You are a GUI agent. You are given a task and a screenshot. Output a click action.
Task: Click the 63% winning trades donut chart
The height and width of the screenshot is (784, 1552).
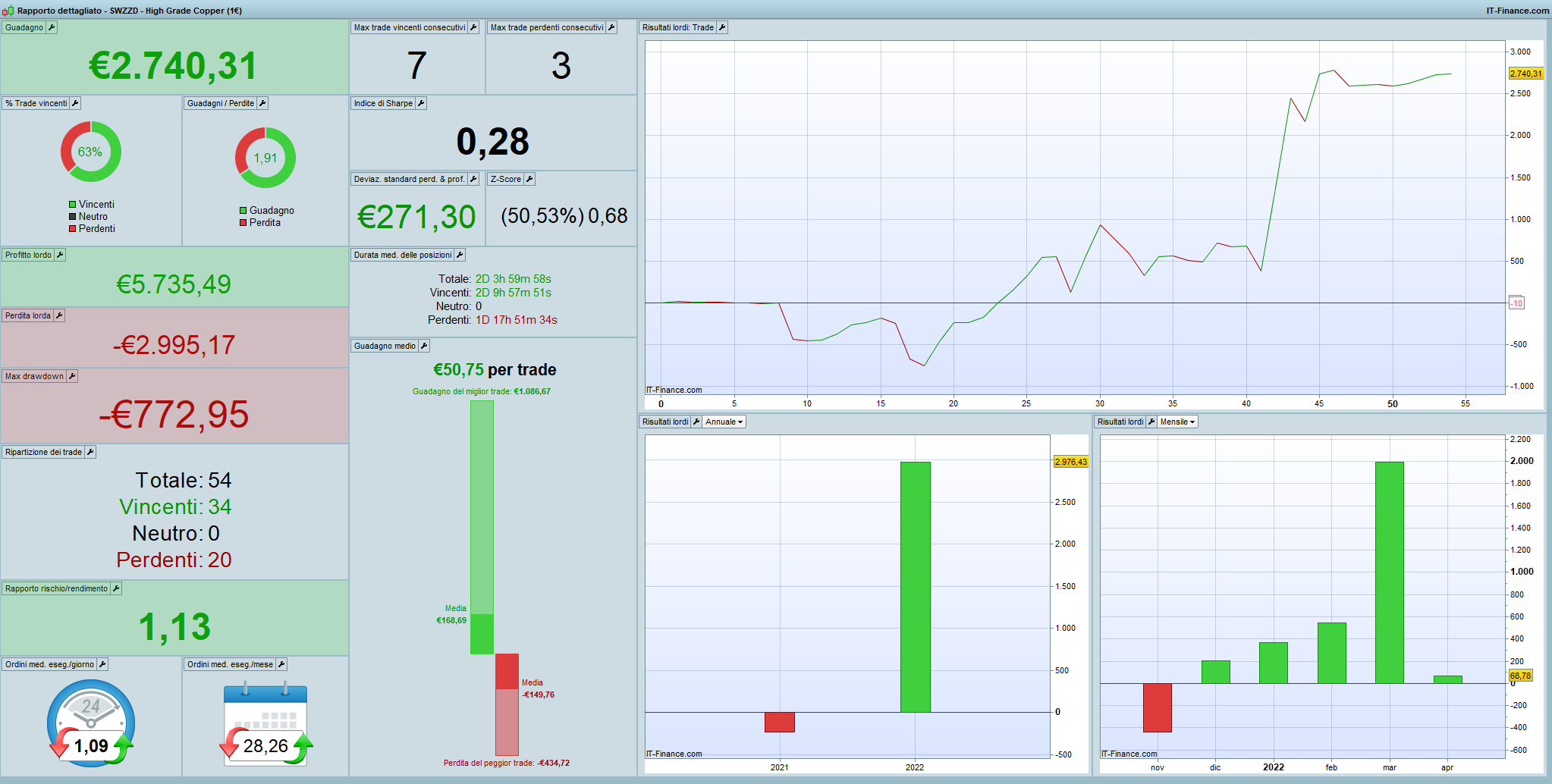point(91,152)
